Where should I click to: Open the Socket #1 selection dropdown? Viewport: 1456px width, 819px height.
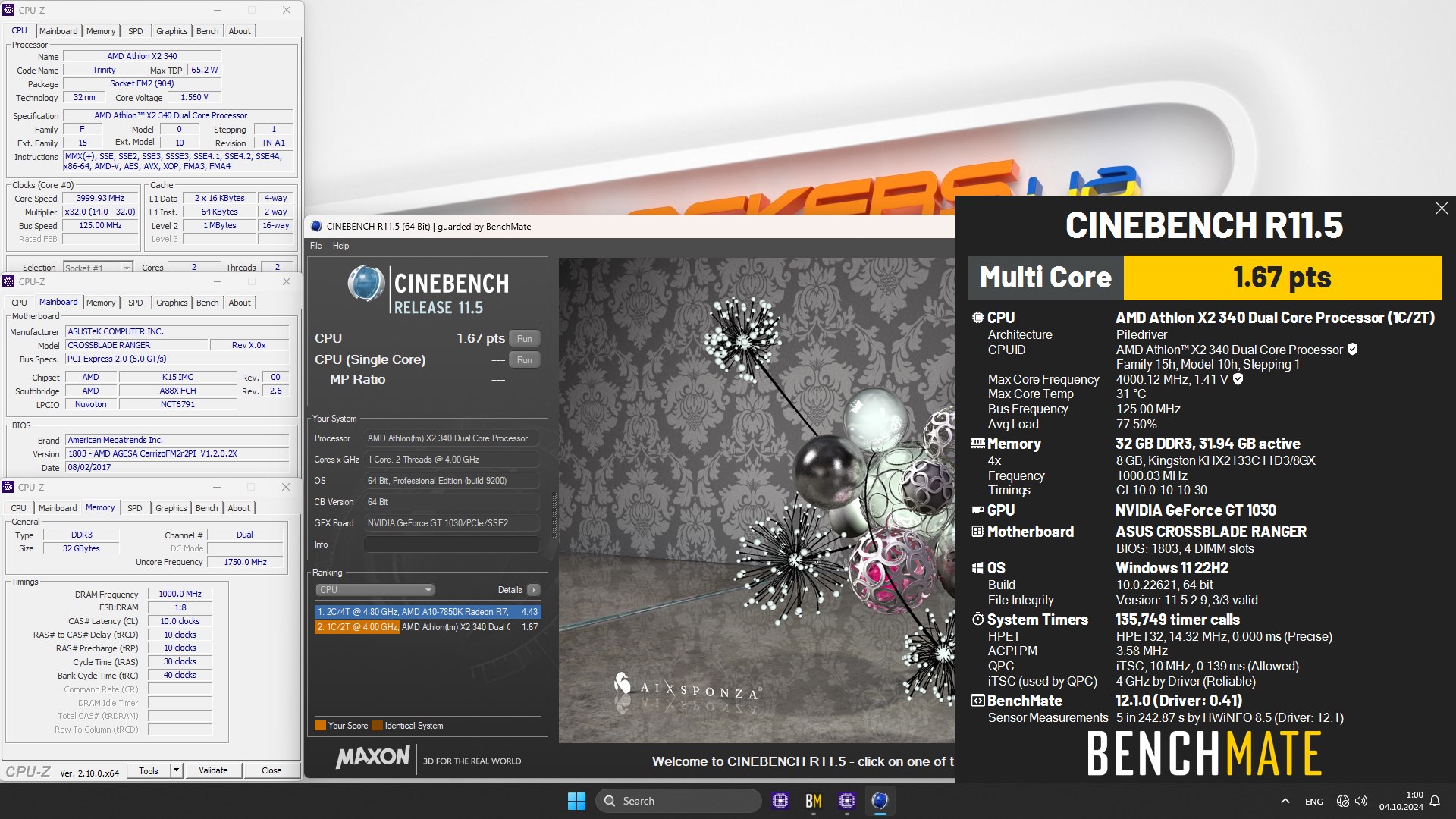(x=99, y=268)
